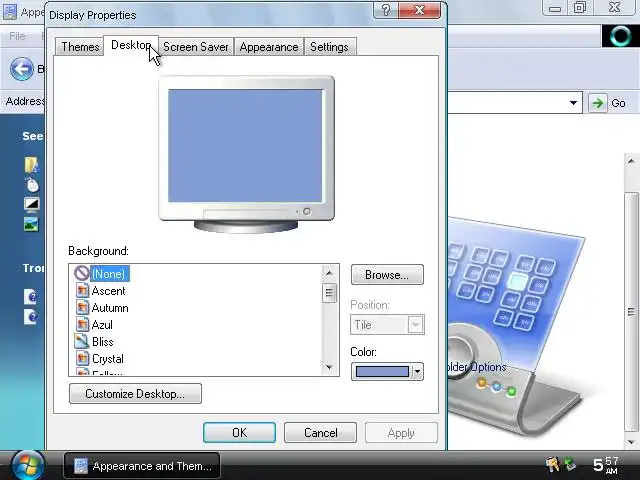Screen dimensions: 640x480
Task: Open the File menu in the Appearance and Themes window
Action: click(17, 36)
